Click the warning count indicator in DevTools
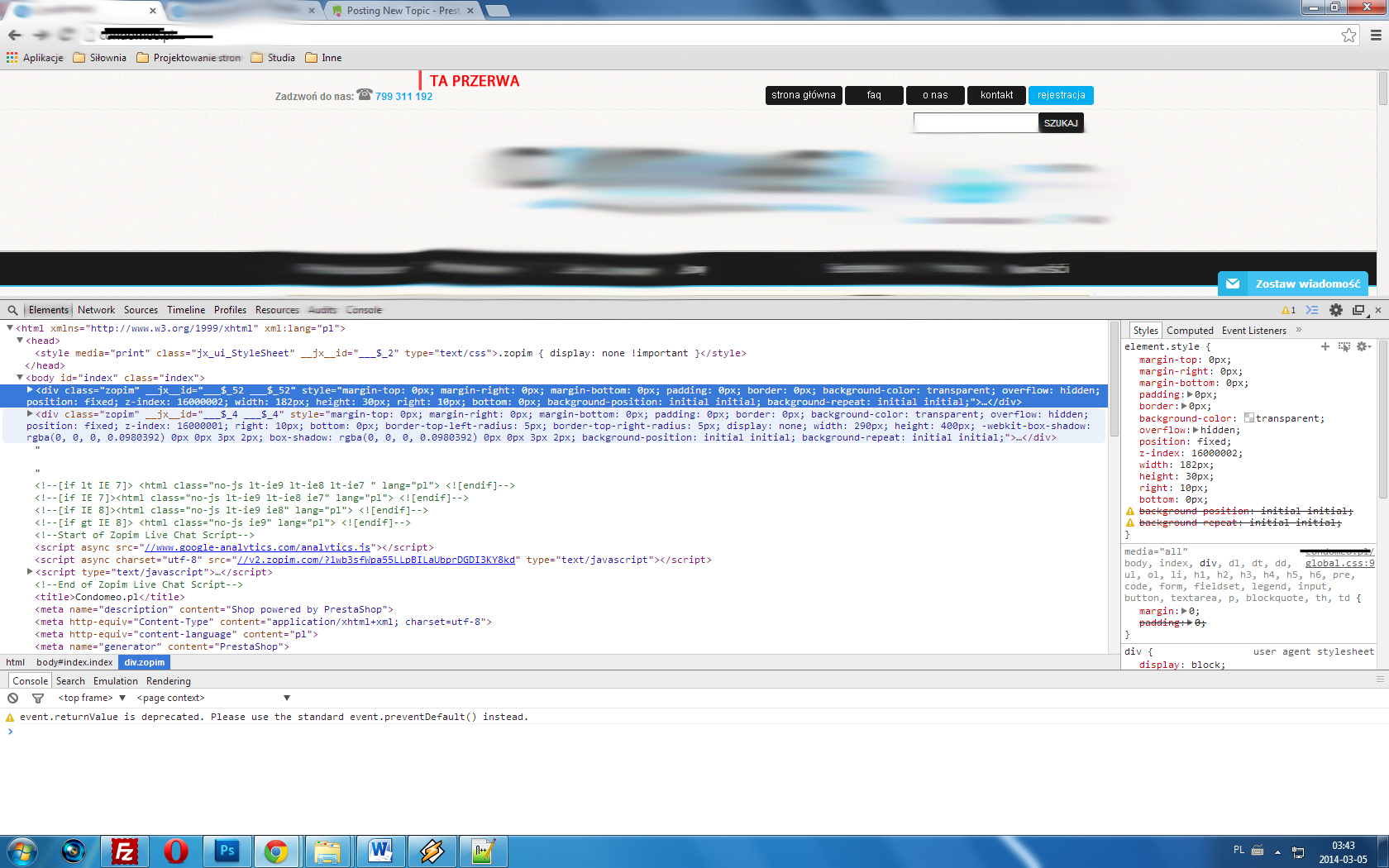Image resolution: width=1389 pixels, height=868 pixels. 1289,310
